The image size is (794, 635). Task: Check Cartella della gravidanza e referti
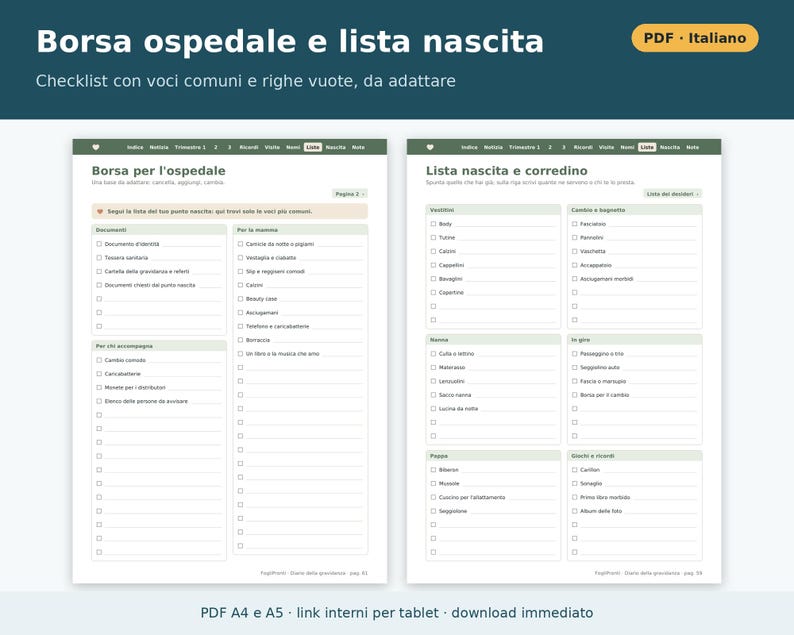point(99,271)
